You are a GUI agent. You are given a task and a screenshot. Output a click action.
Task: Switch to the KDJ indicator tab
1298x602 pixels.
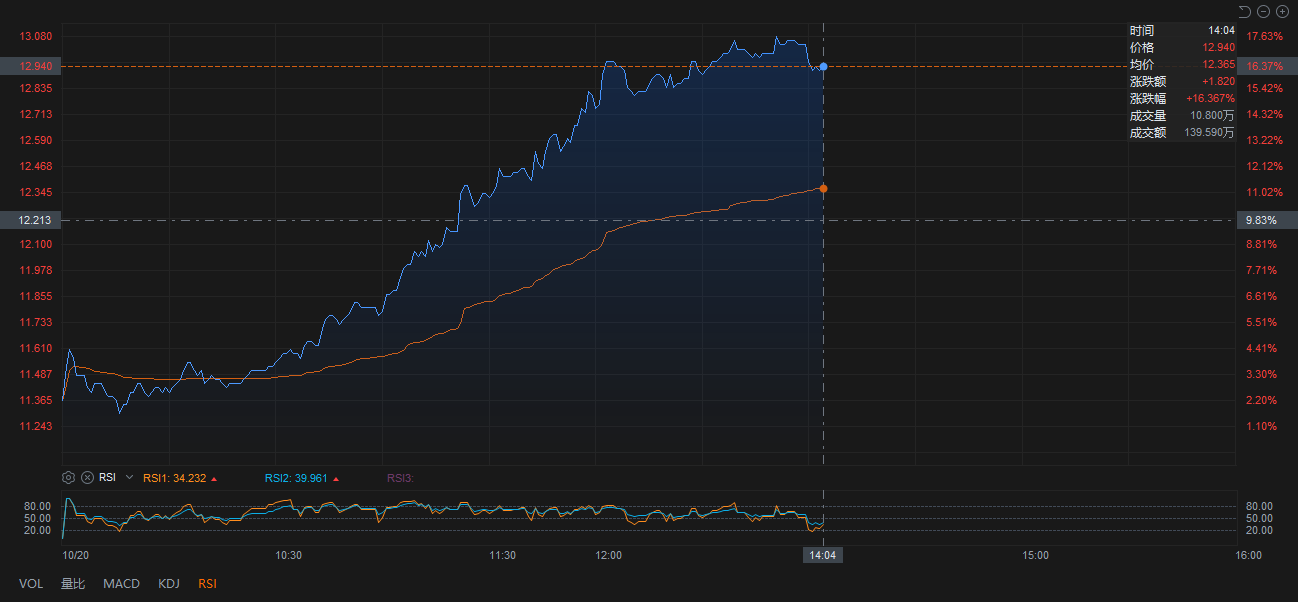click(168, 583)
